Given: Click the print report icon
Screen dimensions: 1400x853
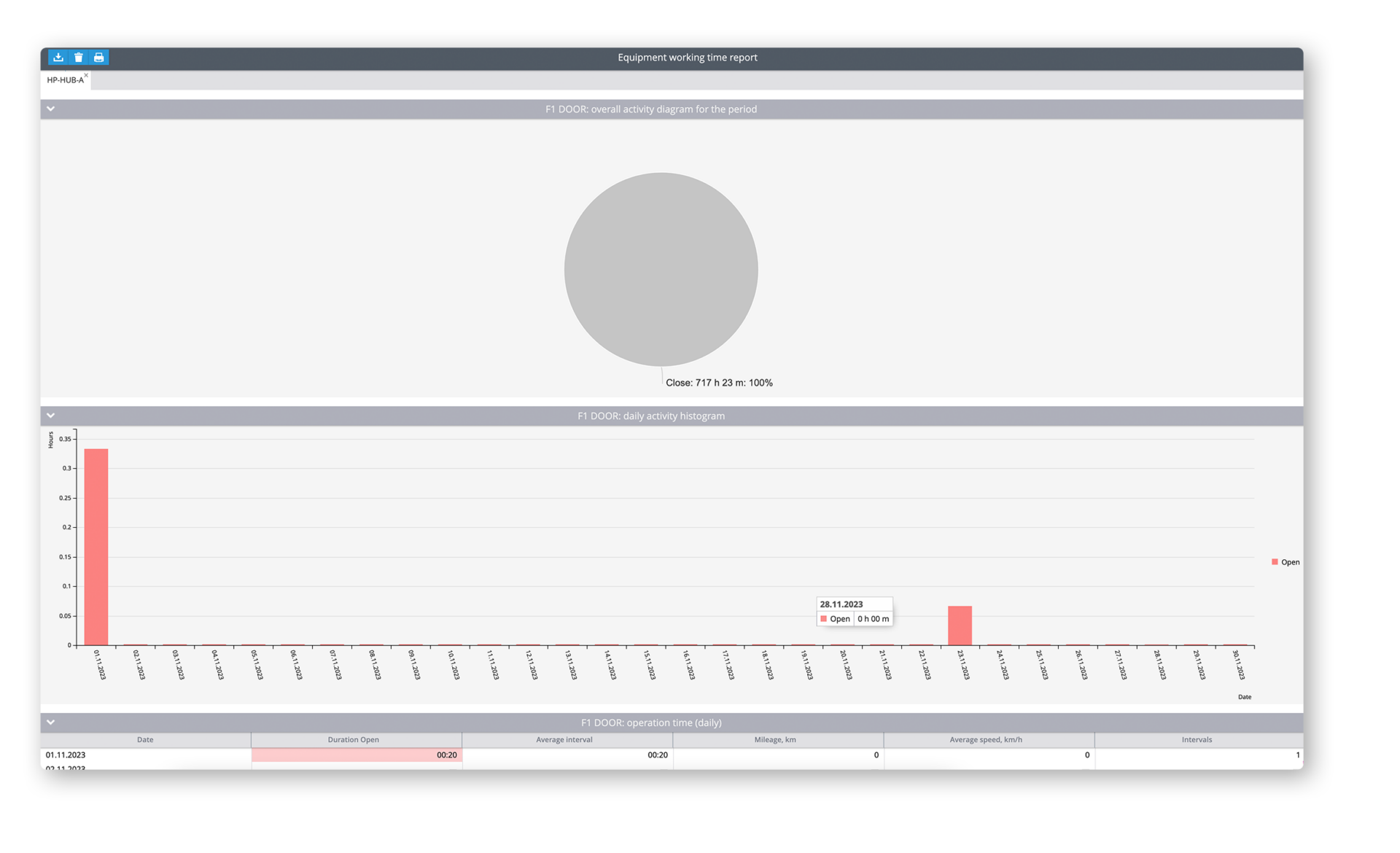Looking at the screenshot, I should point(99,57).
